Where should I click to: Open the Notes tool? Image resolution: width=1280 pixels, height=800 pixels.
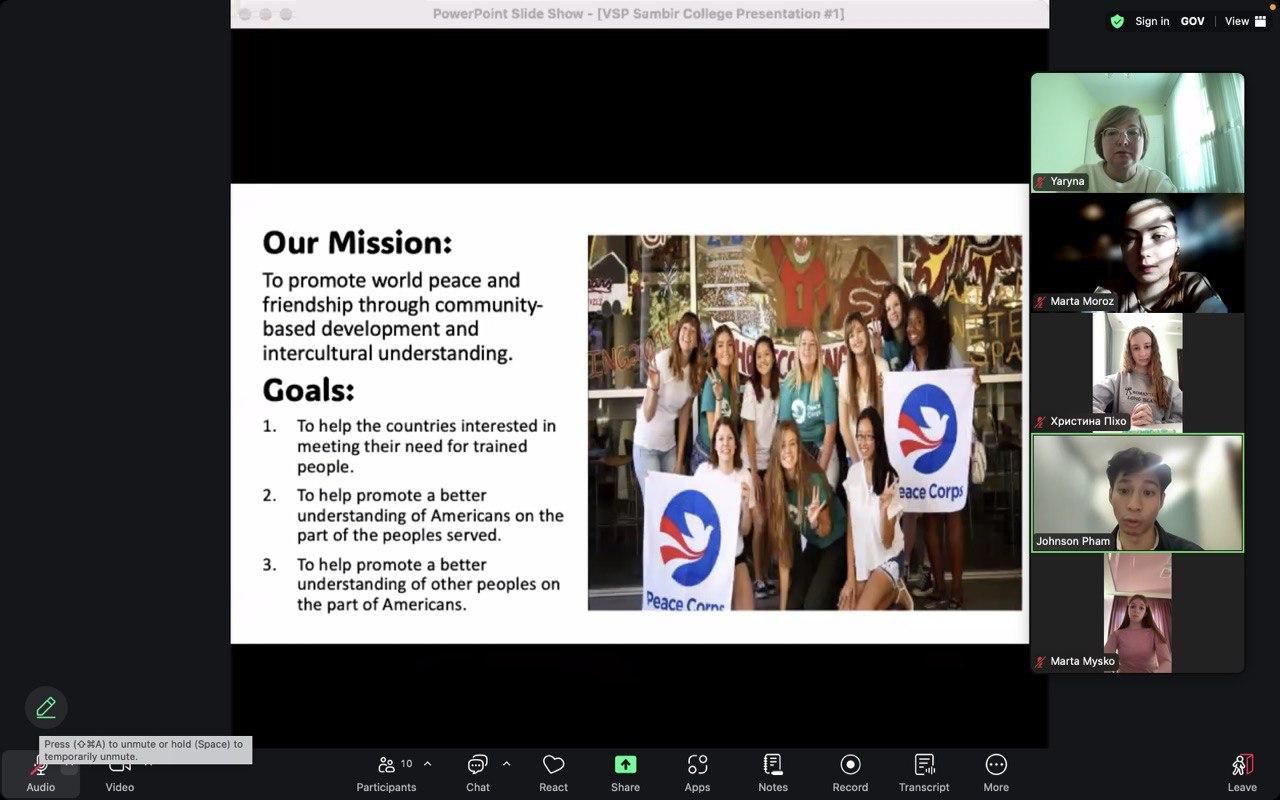click(x=773, y=773)
